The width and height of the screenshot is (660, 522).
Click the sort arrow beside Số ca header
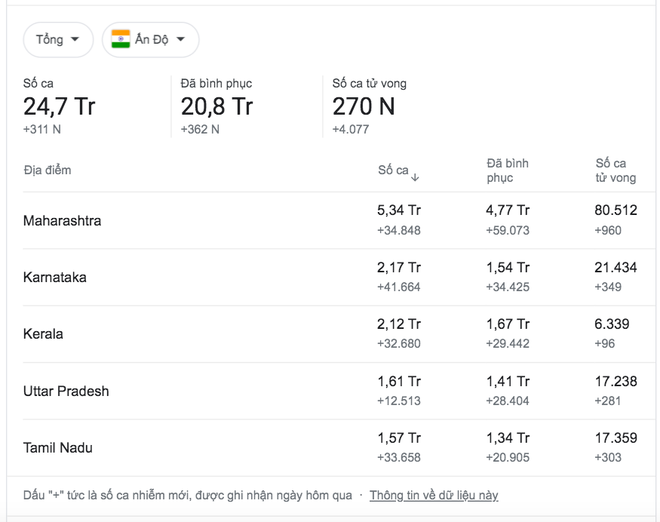(415, 177)
